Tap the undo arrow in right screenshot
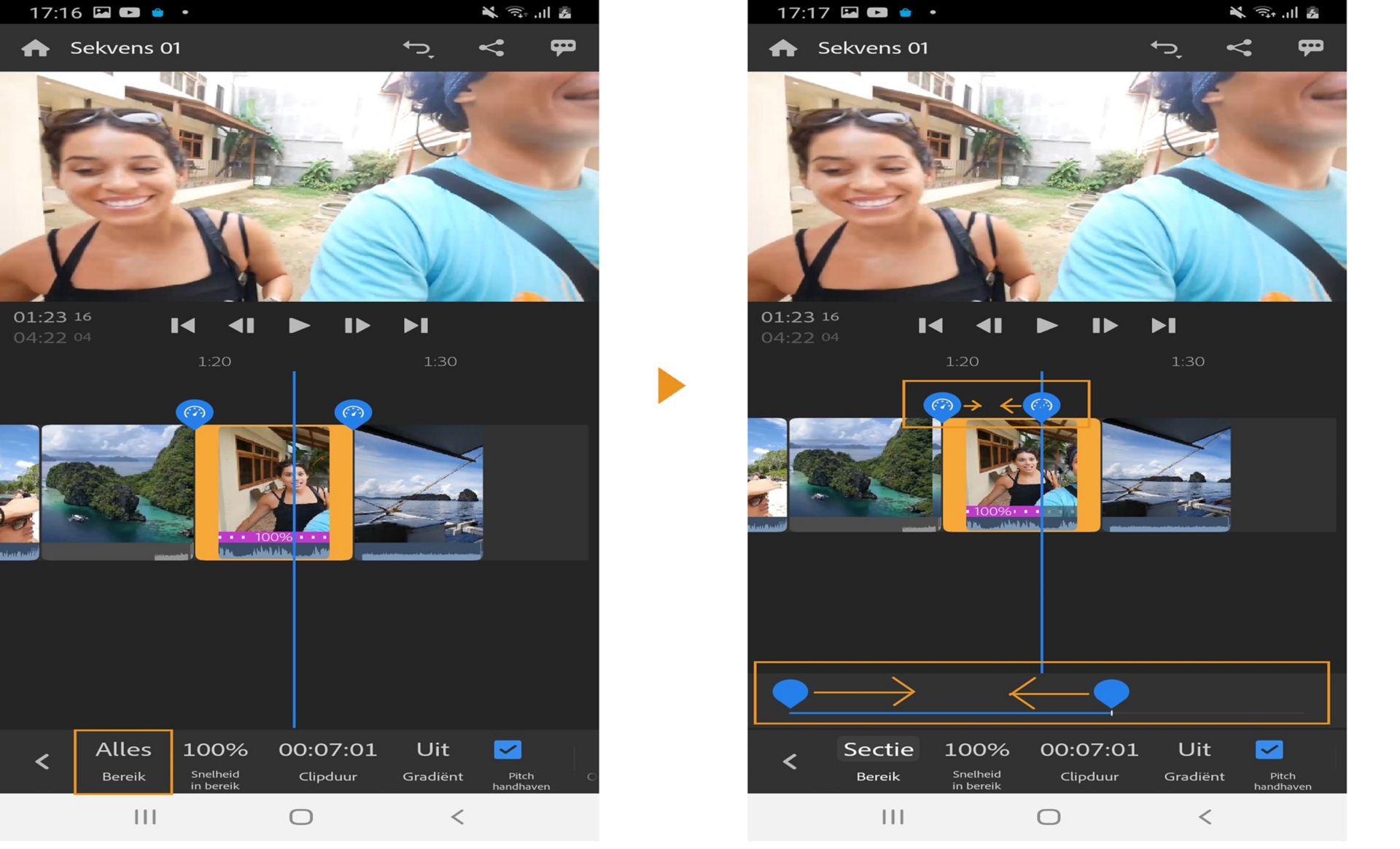This screenshot has width=1400, height=849. coord(1164,48)
